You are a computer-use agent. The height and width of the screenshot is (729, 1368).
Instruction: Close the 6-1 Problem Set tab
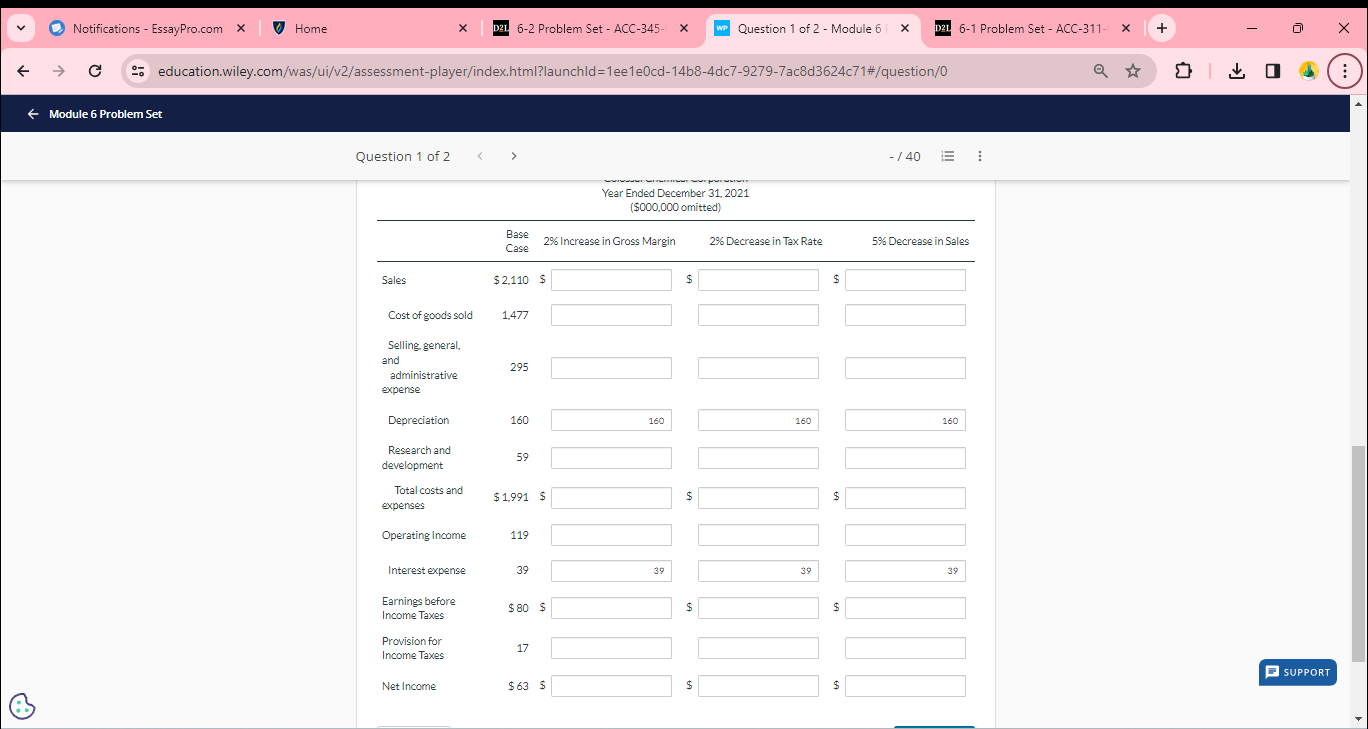coord(1125,28)
